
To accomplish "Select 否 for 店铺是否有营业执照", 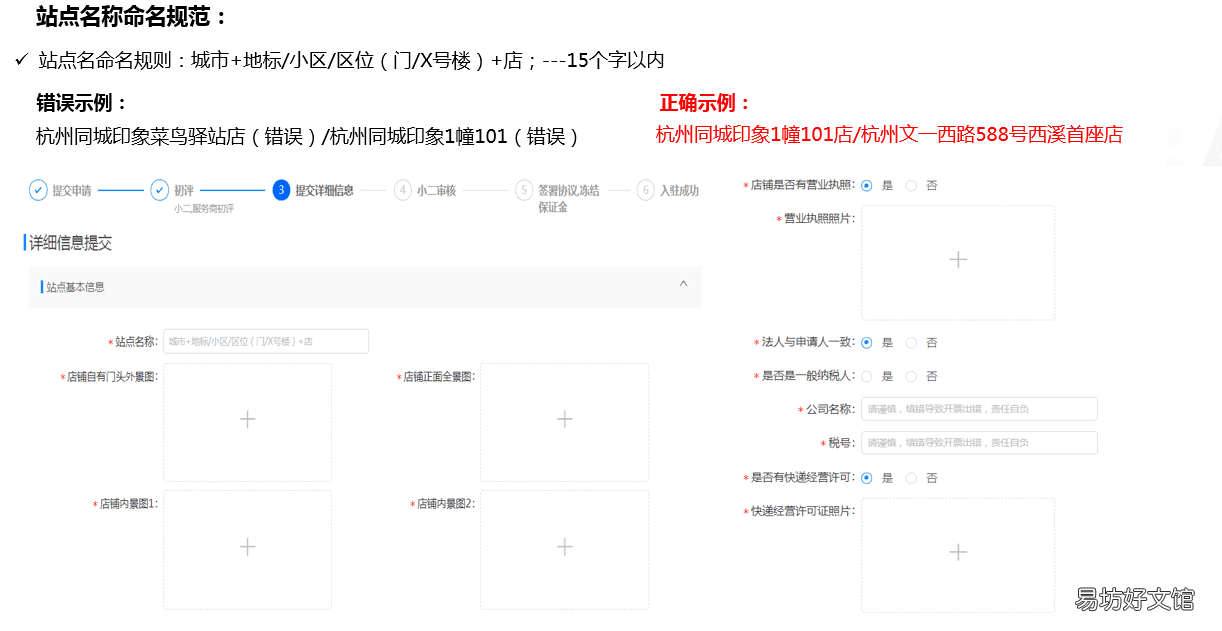I will pos(911,186).
